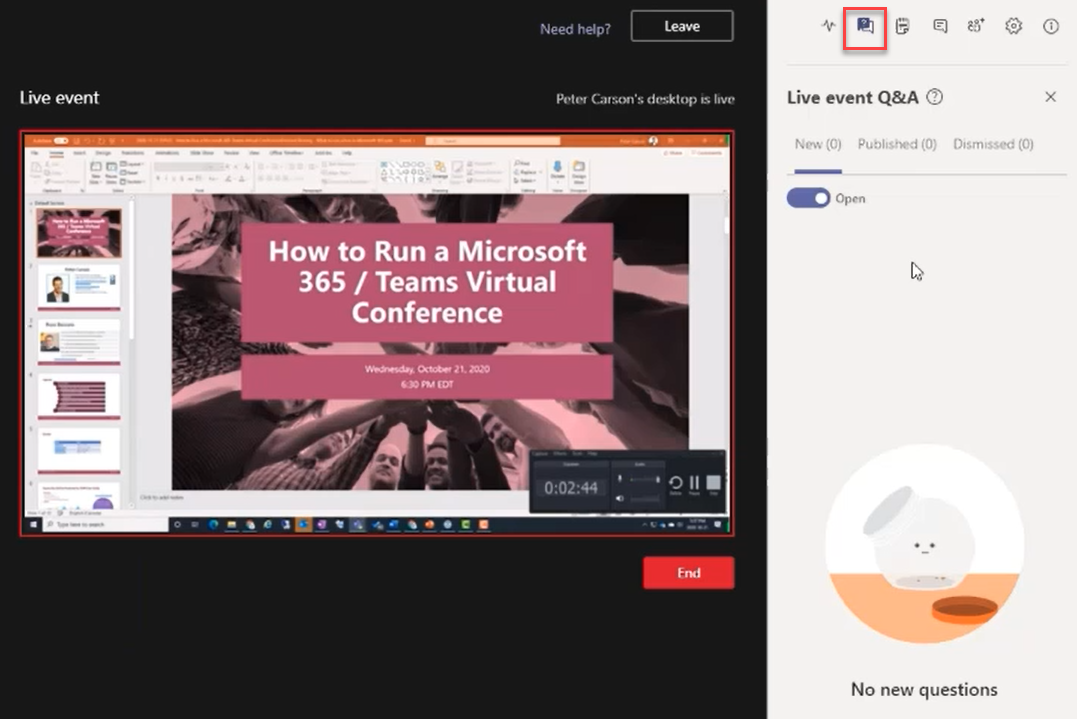The height and width of the screenshot is (719, 1077).
Task: Click the help icon beside Live event Q&A
Action: coord(934,97)
